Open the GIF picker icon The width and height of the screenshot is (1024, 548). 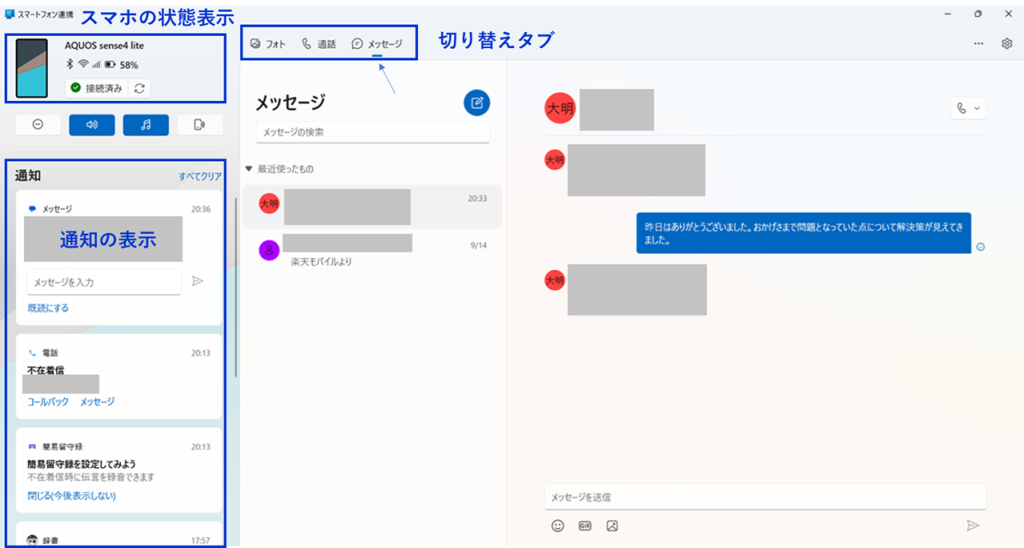pos(585,525)
